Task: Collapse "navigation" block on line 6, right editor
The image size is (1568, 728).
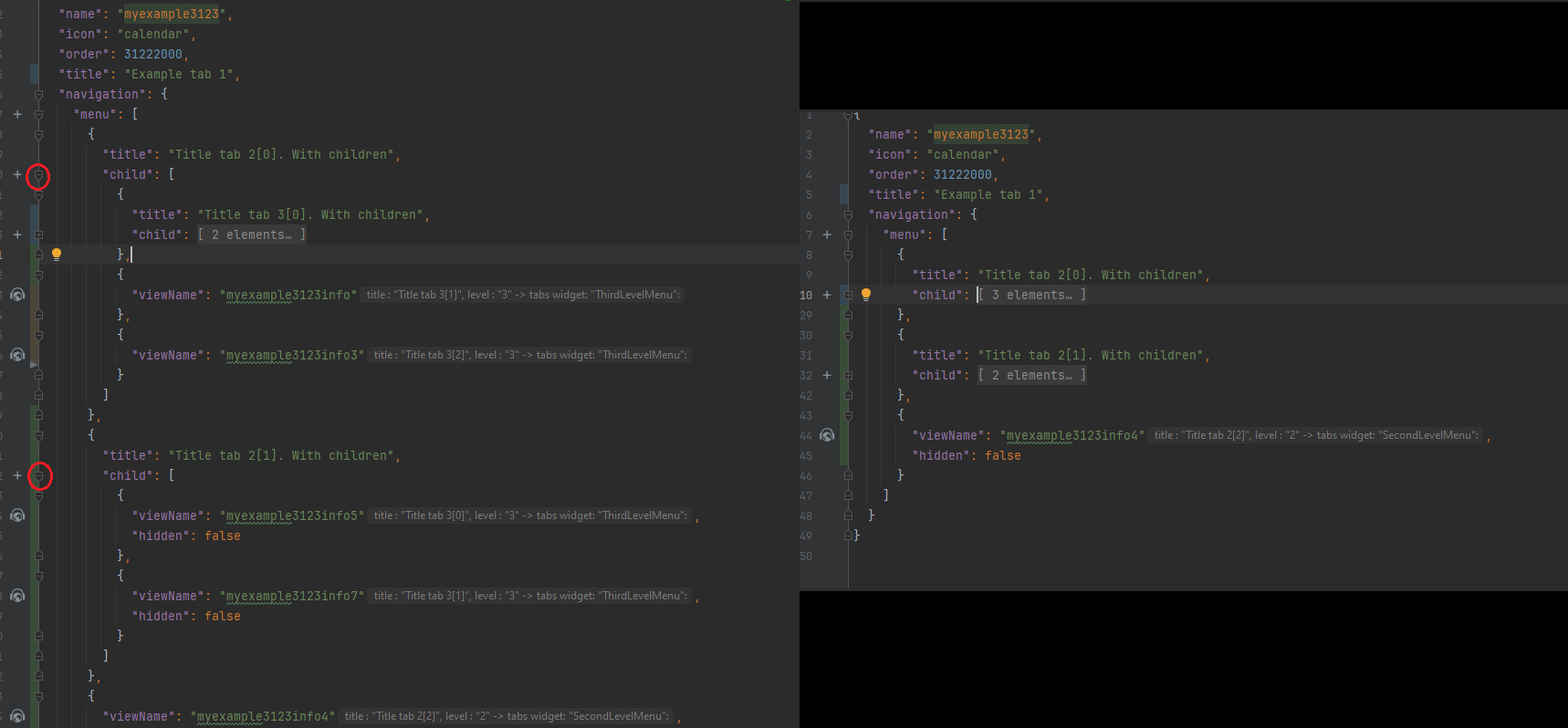Action: click(x=848, y=214)
